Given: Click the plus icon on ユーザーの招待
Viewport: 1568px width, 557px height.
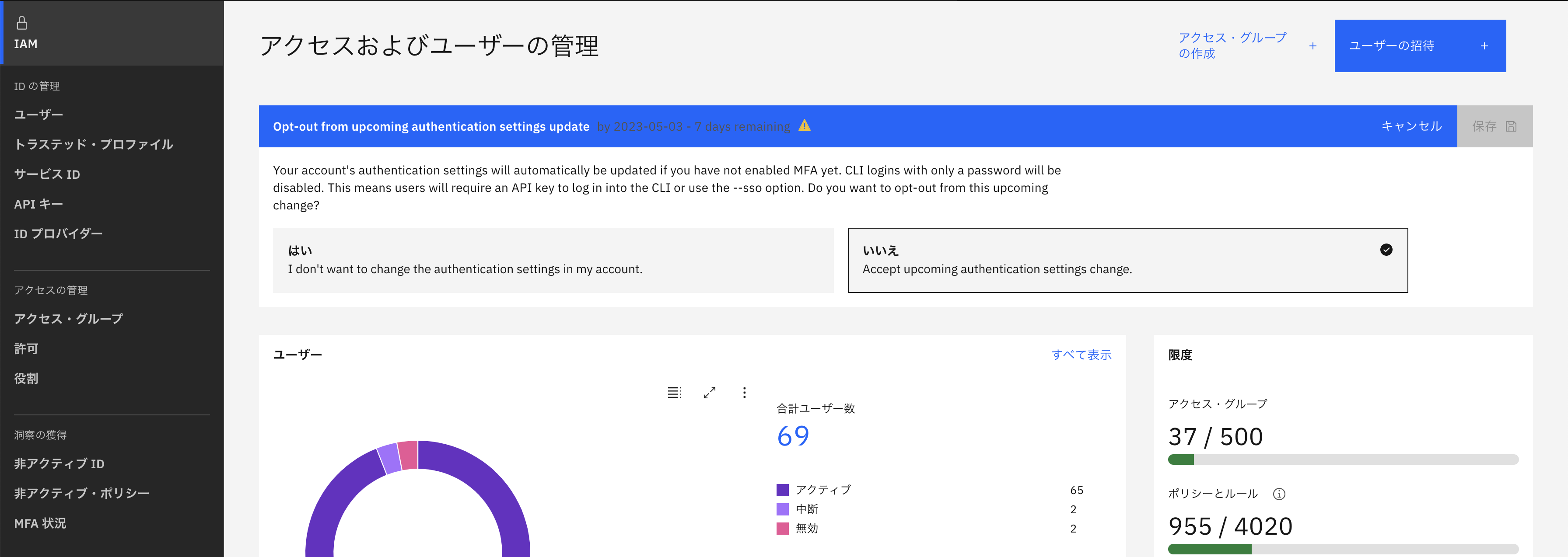Looking at the screenshot, I should tap(1484, 45).
